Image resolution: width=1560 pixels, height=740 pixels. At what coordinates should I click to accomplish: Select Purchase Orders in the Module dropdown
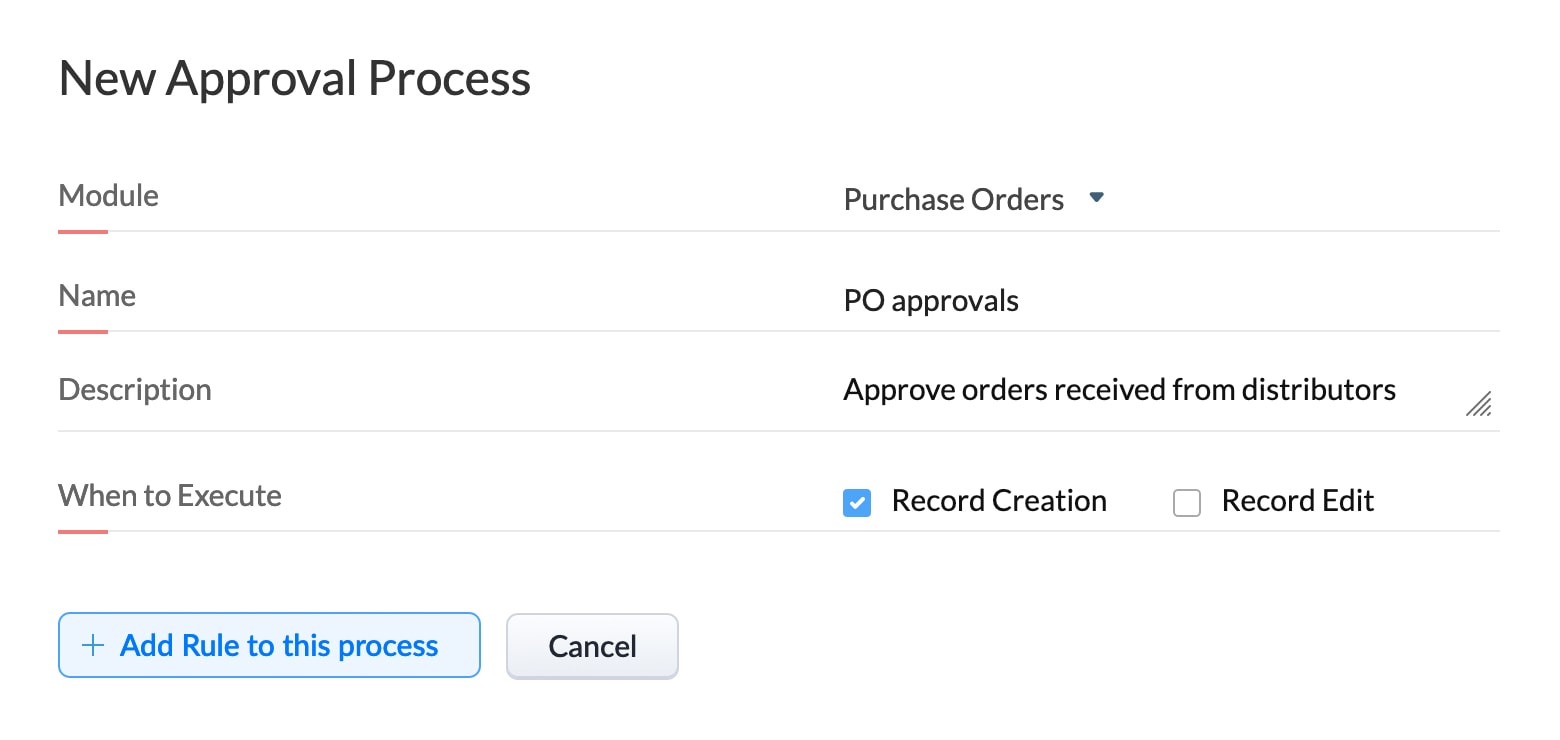953,199
